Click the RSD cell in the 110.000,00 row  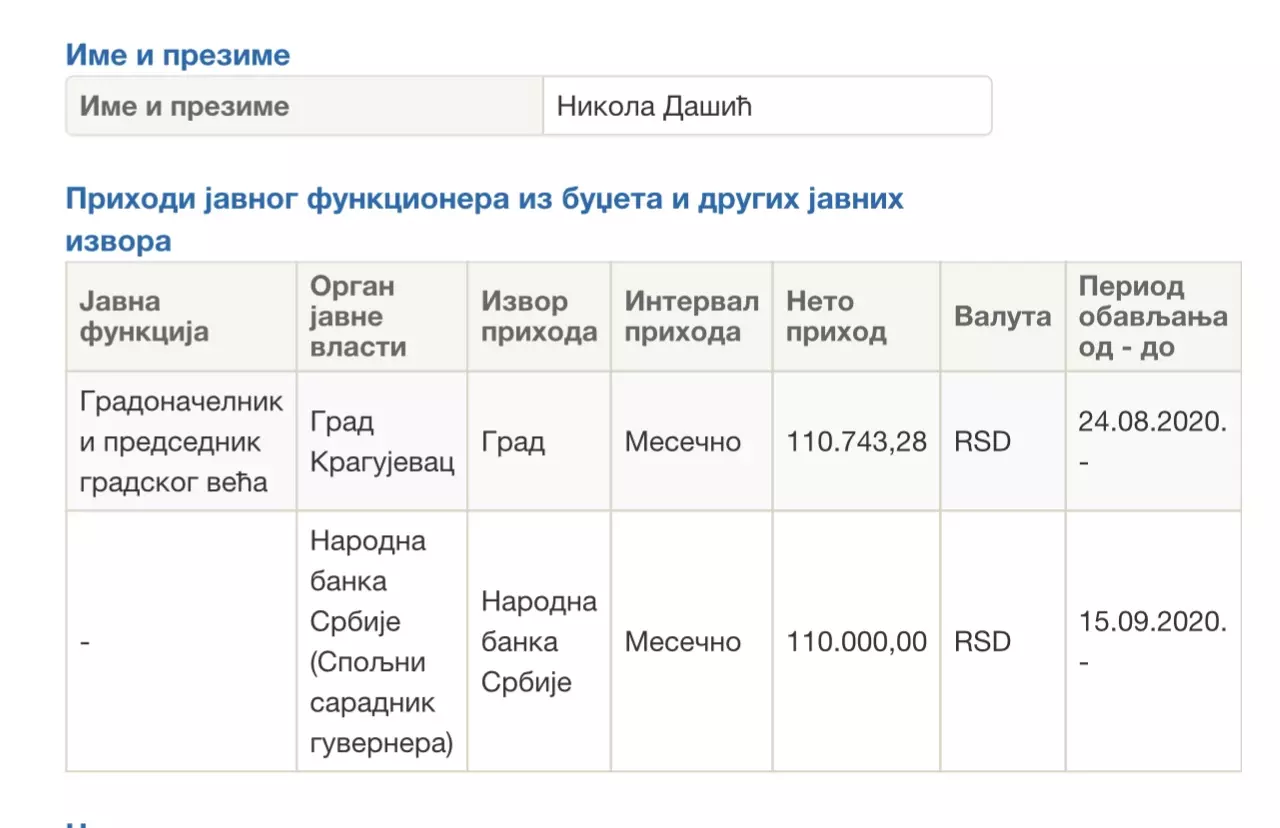pos(982,641)
